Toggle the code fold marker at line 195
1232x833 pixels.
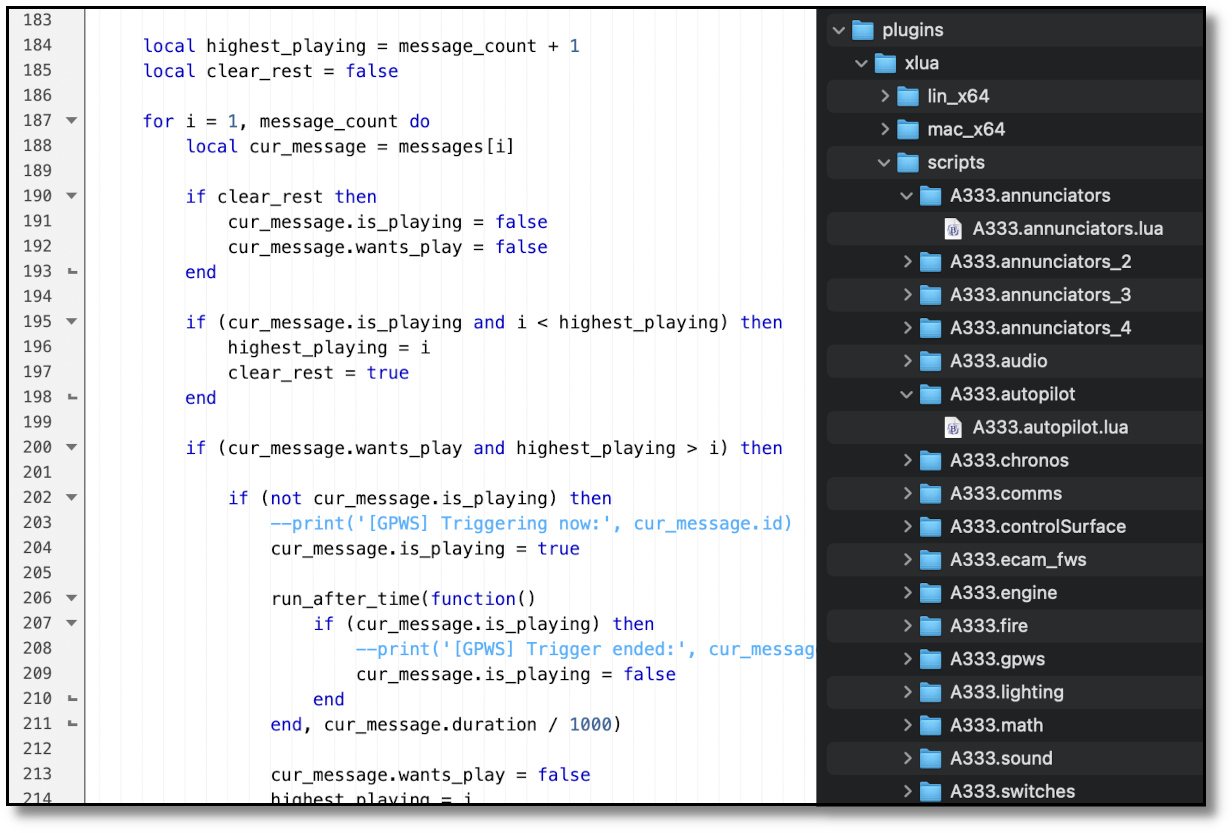coord(71,322)
